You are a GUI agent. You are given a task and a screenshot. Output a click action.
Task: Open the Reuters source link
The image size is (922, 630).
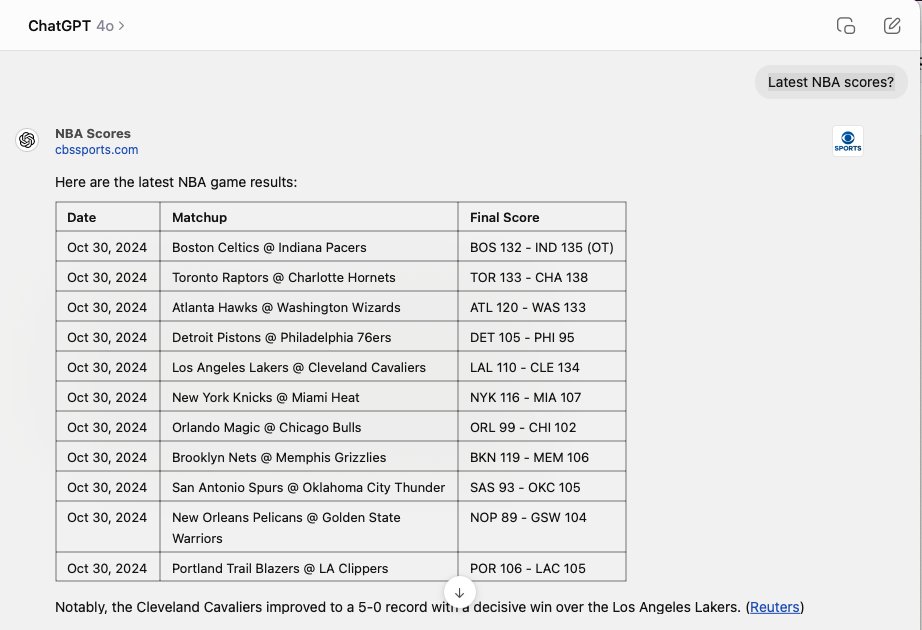click(774, 607)
